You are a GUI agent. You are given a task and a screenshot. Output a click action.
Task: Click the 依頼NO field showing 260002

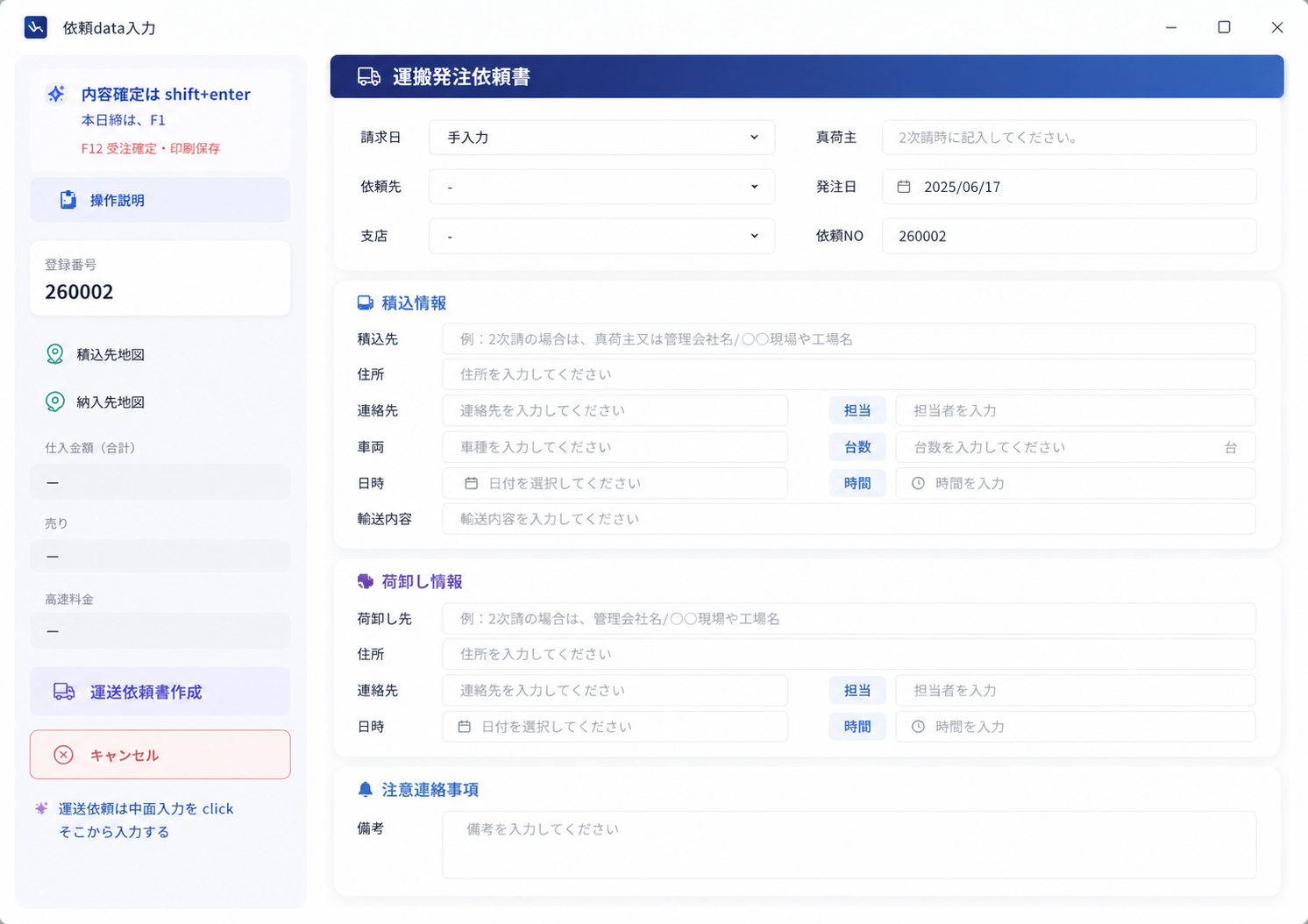pos(1069,236)
